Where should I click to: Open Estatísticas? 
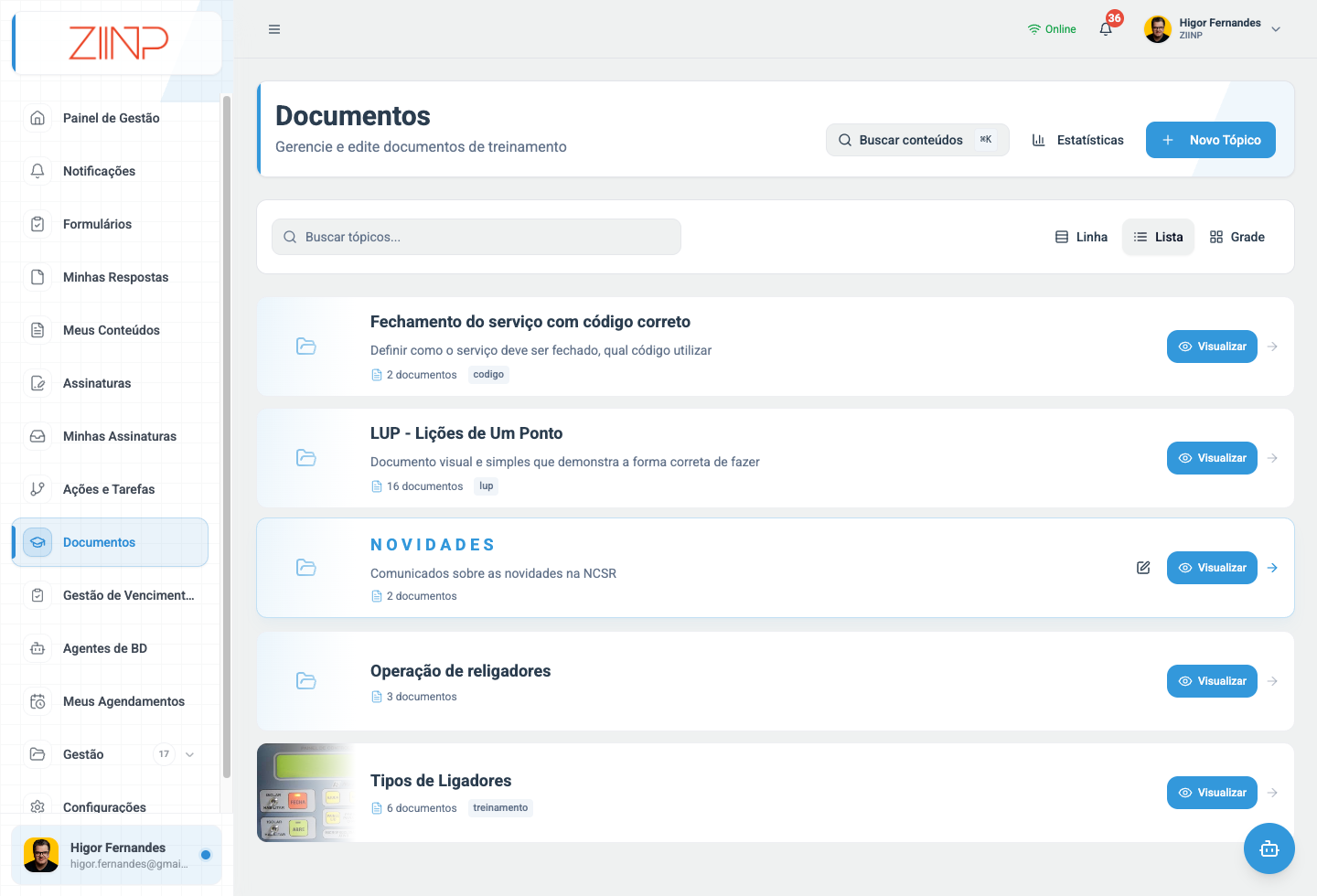[x=1078, y=140]
